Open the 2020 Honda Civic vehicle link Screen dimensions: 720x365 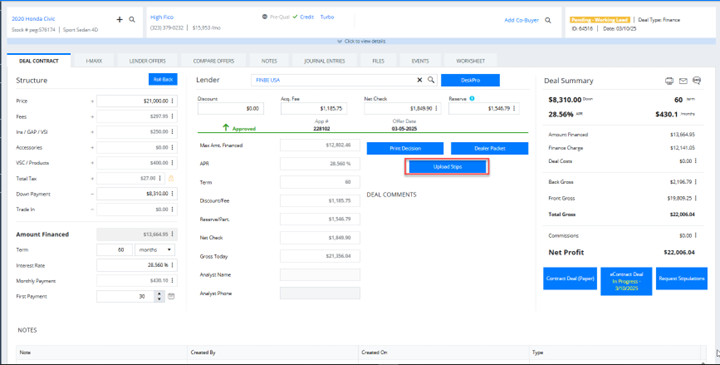33,19
